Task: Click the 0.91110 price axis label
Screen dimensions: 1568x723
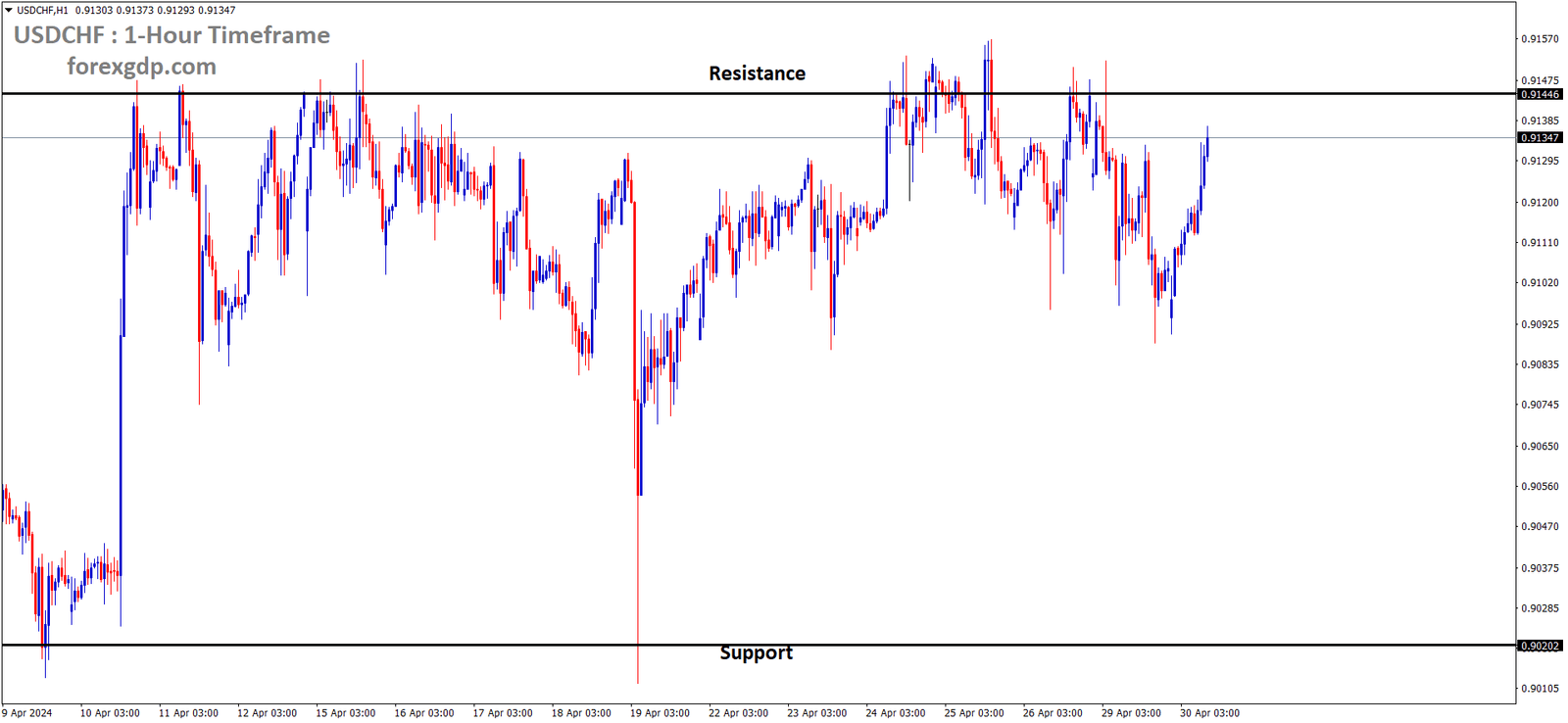Action: 1540,242
